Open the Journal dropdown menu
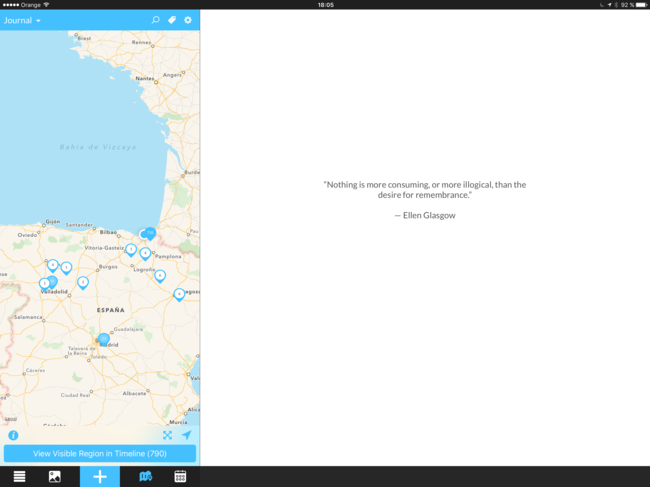650x487 pixels. pos(22,20)
